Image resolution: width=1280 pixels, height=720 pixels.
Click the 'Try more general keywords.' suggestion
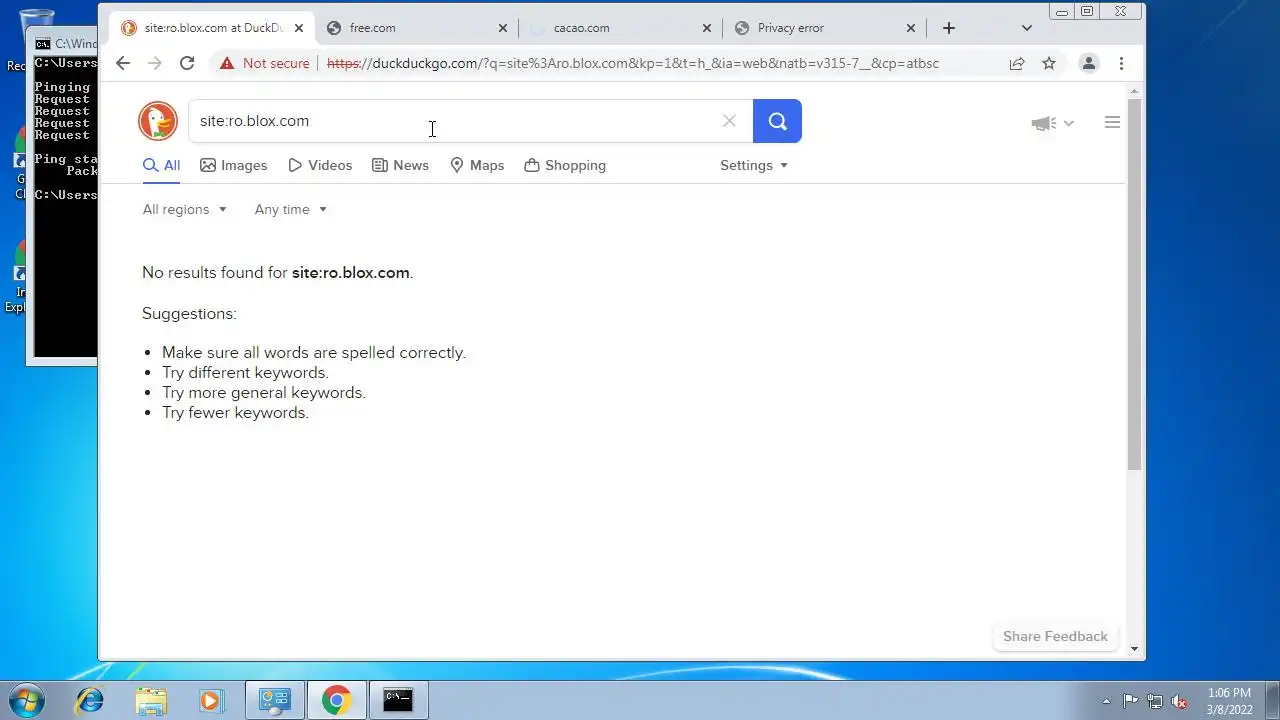(x=264, y=392)
